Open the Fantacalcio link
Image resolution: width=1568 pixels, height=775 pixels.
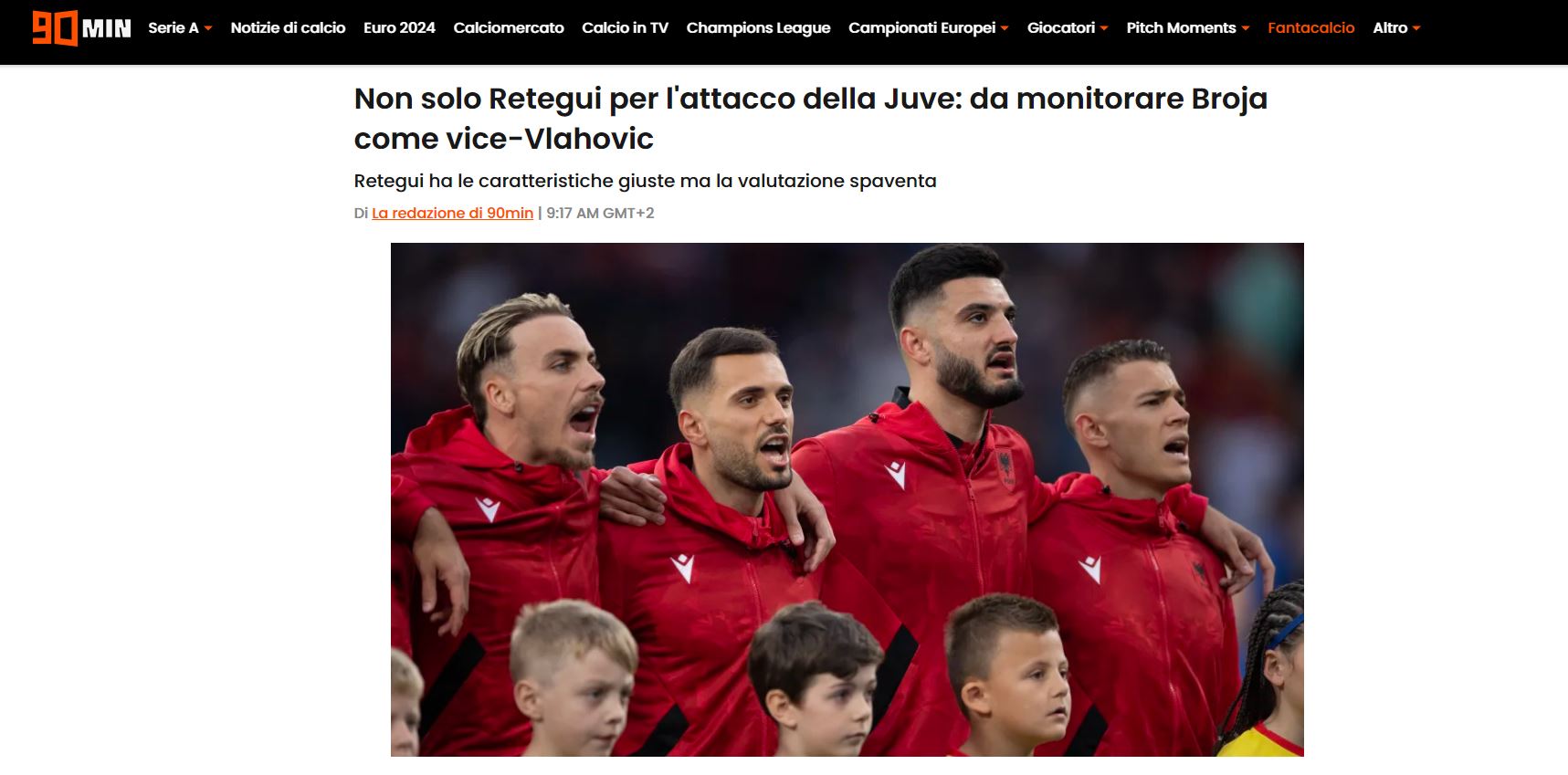pyautogui.click(x=1310, y=28)
